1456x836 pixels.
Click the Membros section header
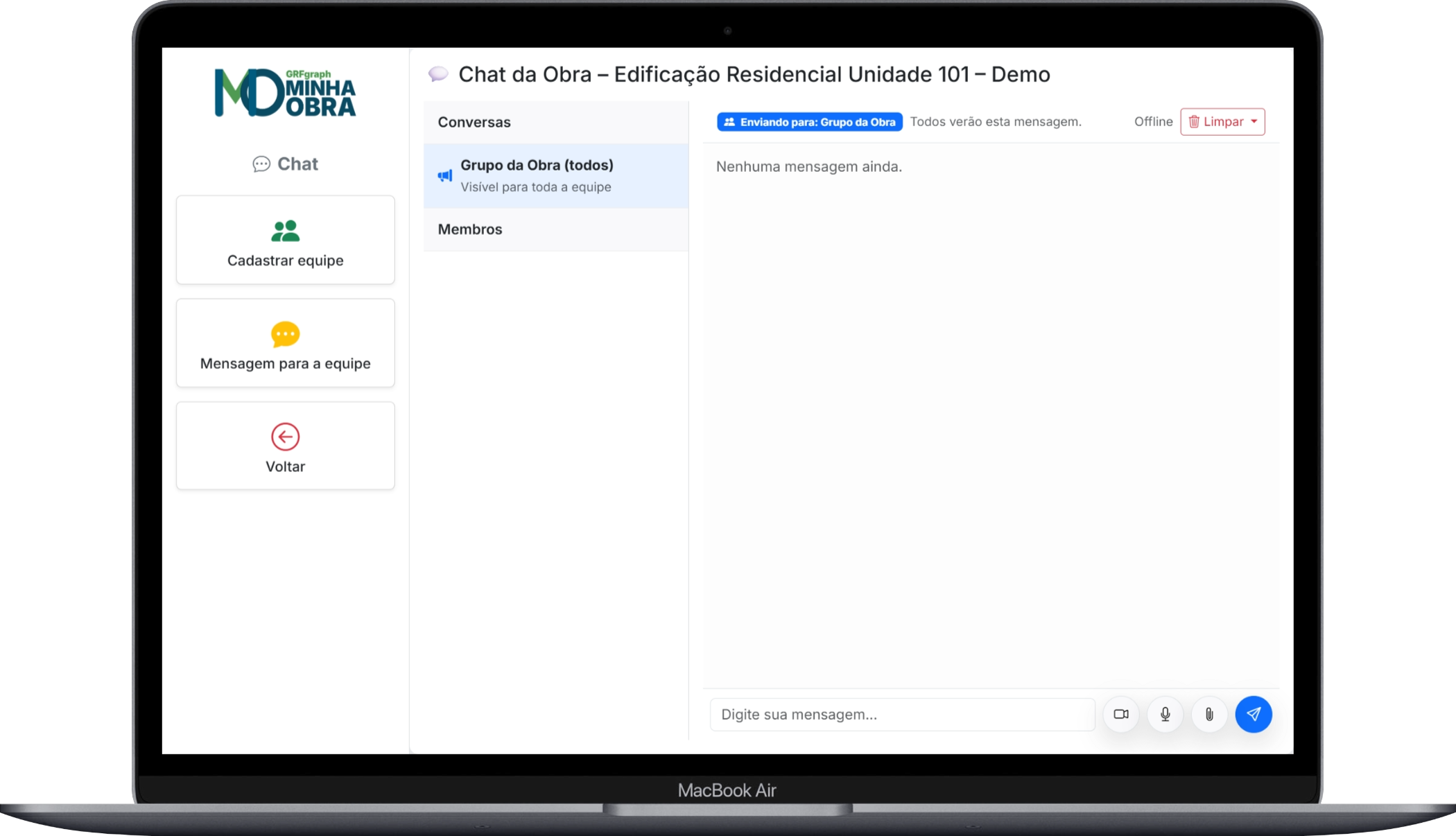[x=470, y=229]
